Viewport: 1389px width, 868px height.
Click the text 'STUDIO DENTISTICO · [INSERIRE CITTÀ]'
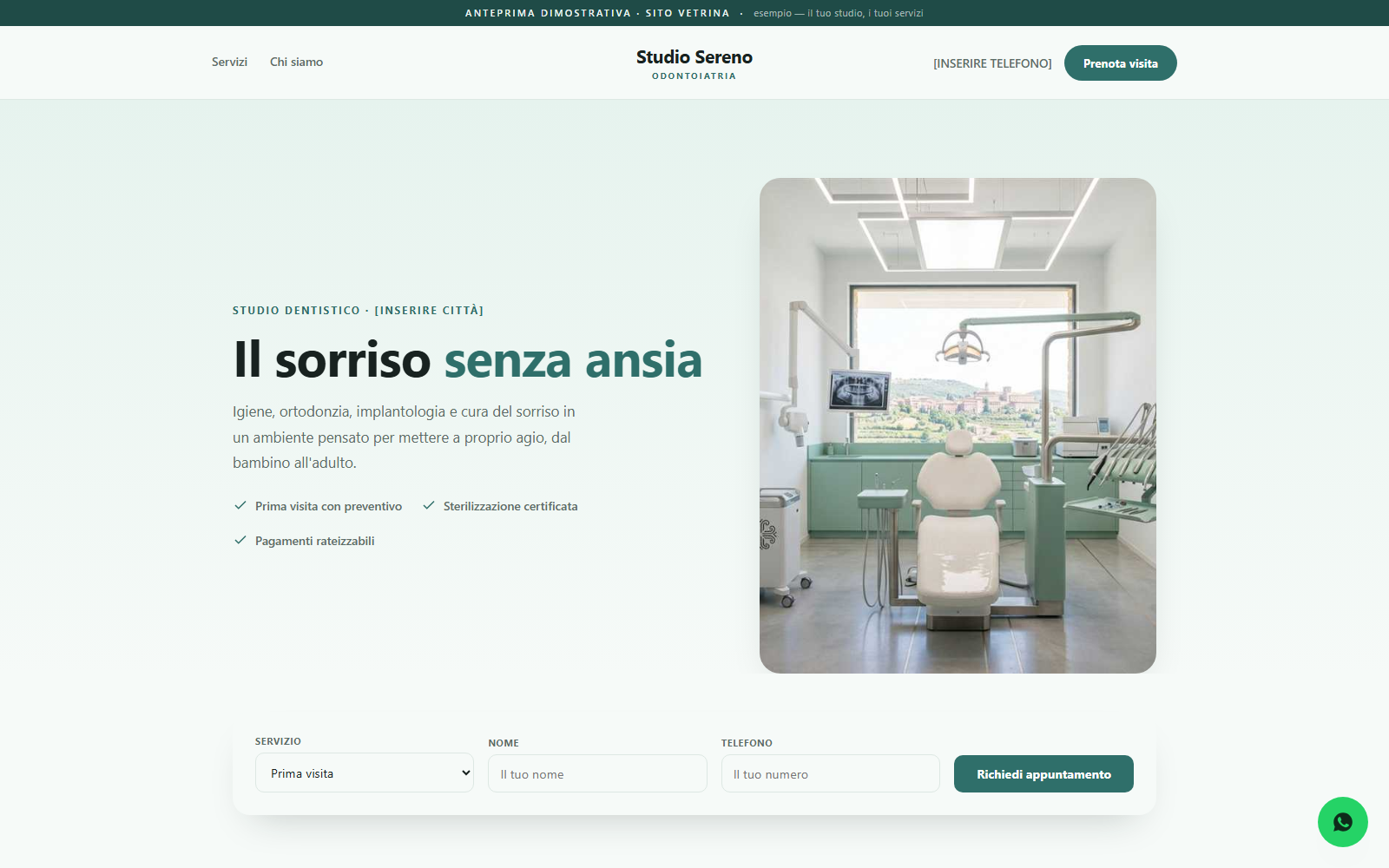(358, 311)
